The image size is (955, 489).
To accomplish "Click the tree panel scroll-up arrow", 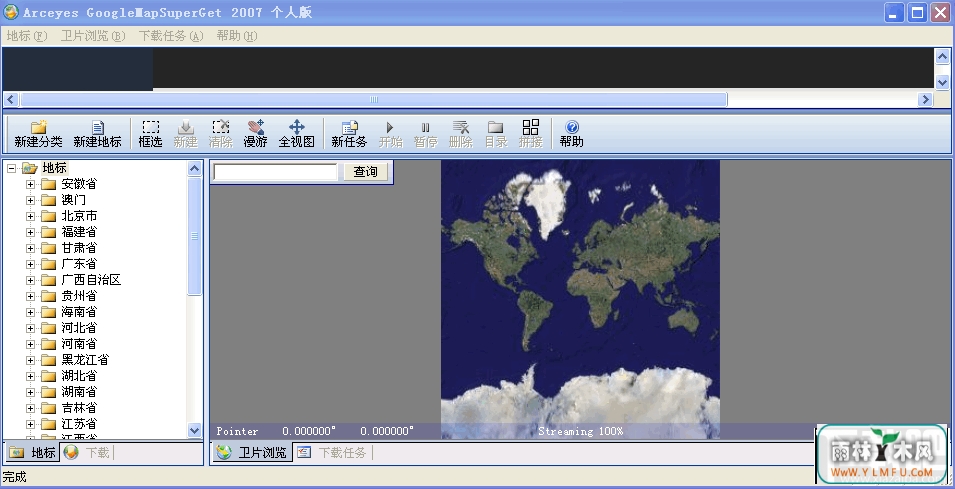I will pyautogui.click(x=194, y=169).
